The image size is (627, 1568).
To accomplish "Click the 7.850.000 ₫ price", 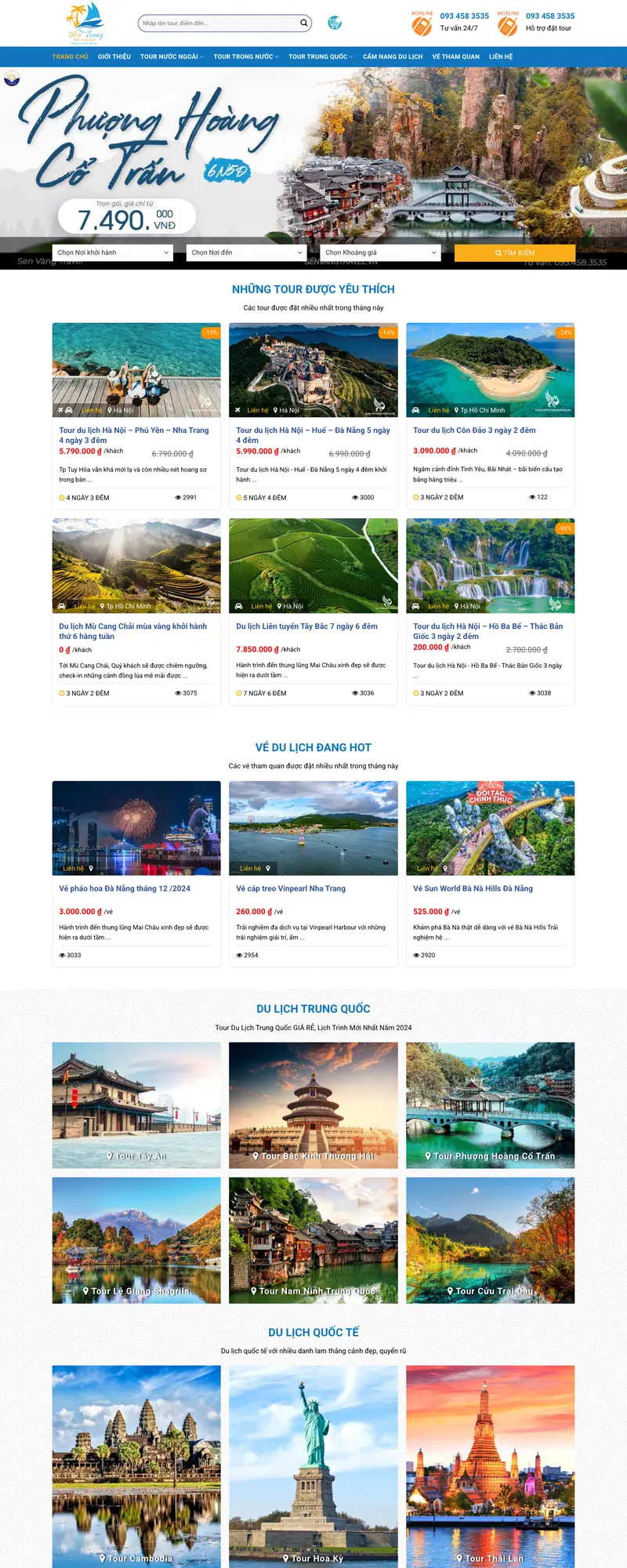I will (x=258, y=649).
